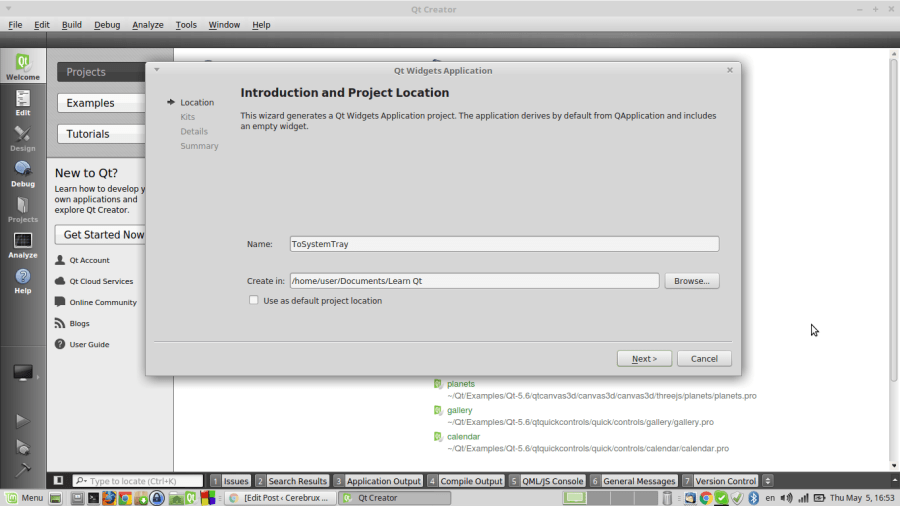Launch Terminal from taskbar panel
This screenshot has width=900, height=506.
pos(93,498)
